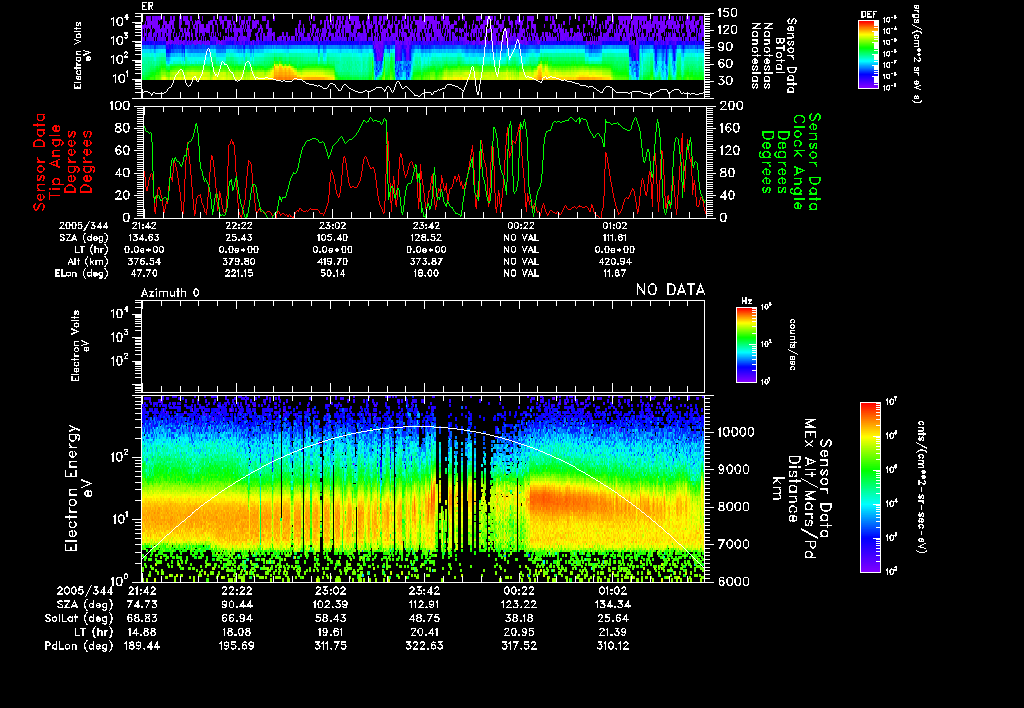Select the local time value 18.08

point(237,632)
